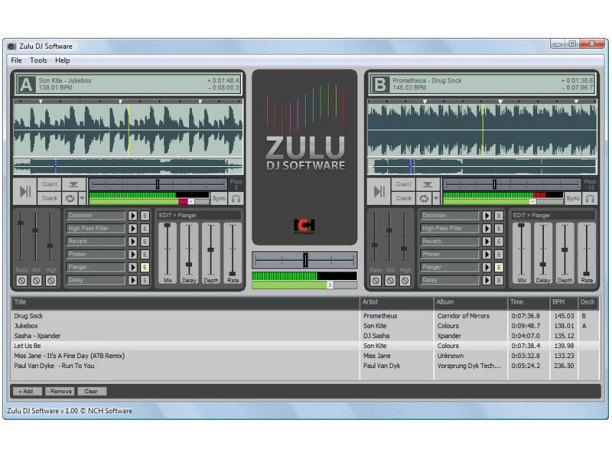Activate Deck B Flanger effect play arrow
The image size is (612, 459).
pos(487,267)
